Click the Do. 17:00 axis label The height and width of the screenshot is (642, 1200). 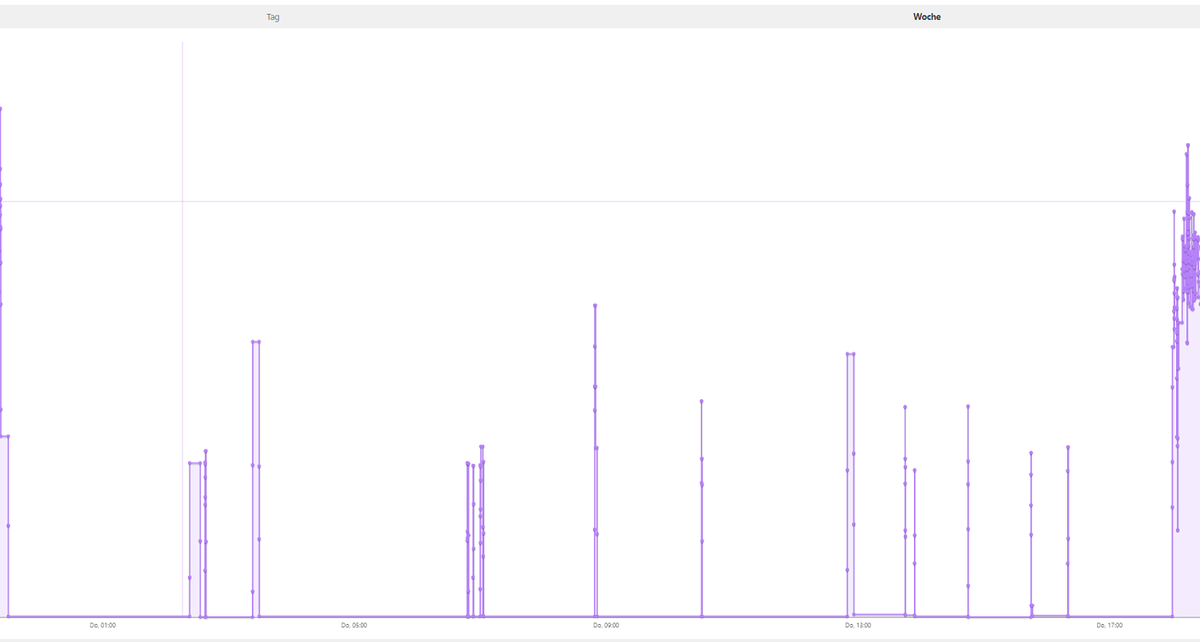[x=1109, y=626]
